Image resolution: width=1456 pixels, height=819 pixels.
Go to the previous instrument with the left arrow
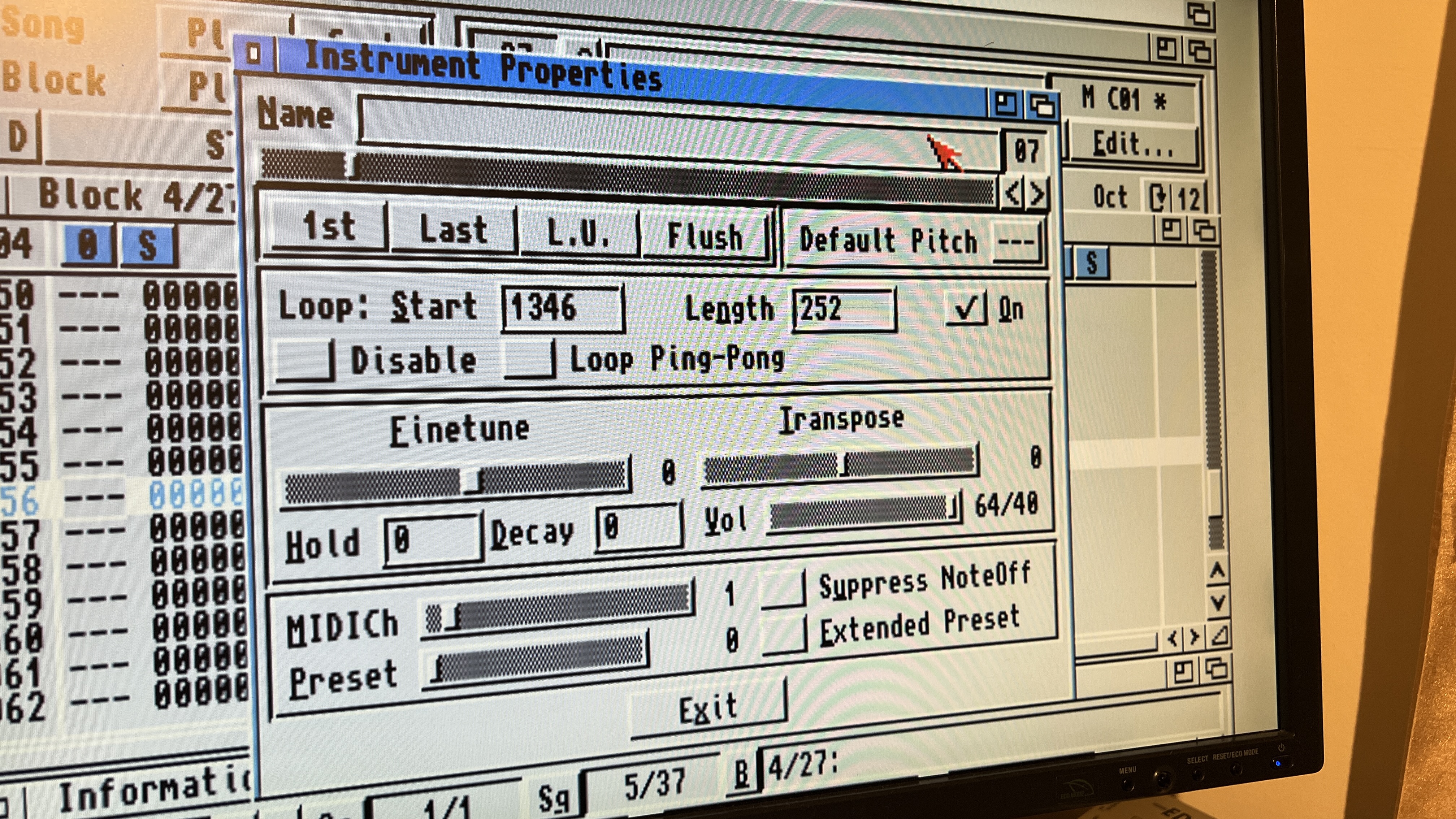(x=1013, y=194)
